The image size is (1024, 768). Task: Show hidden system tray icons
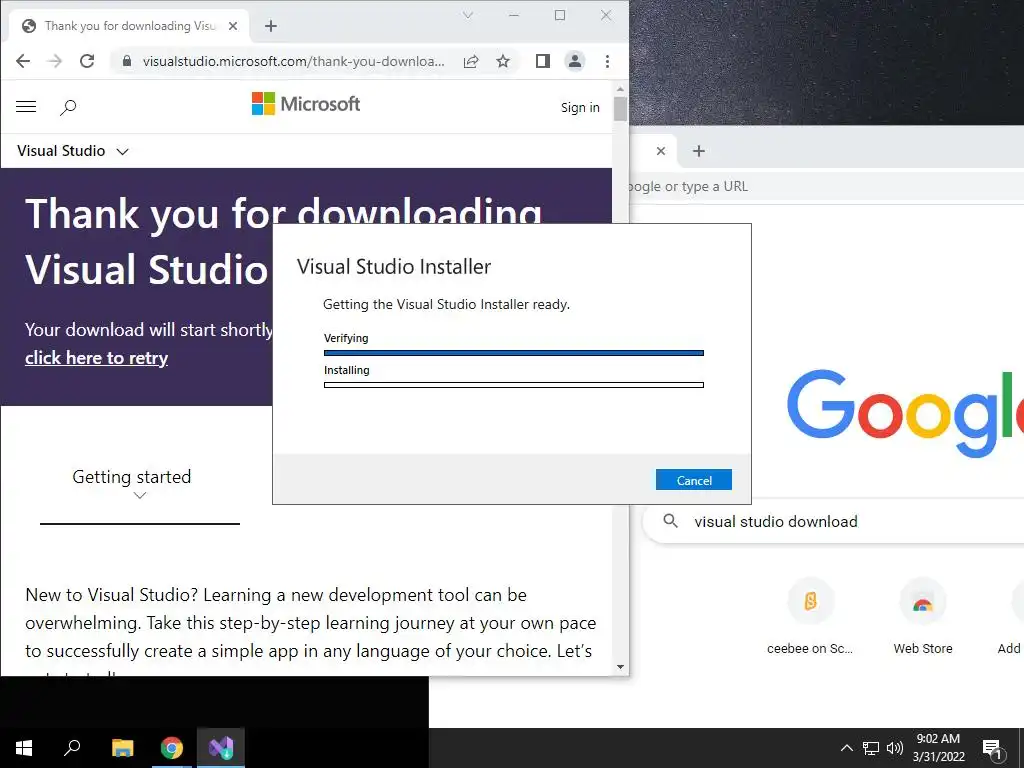(846, 748)
